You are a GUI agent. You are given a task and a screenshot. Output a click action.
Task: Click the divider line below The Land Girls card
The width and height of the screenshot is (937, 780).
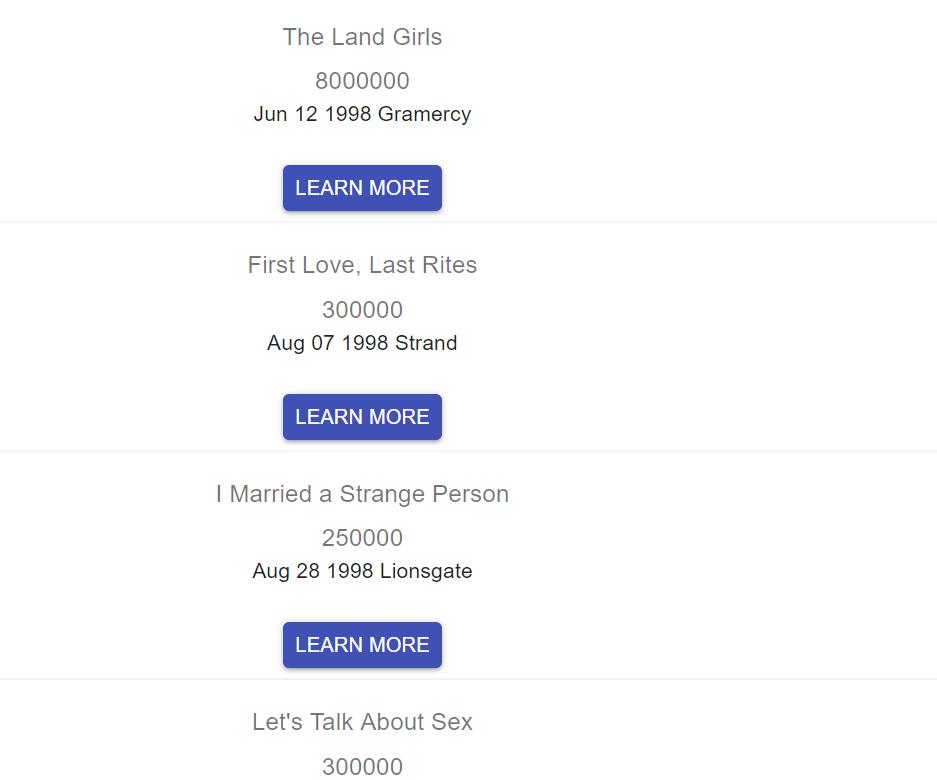[468, 222]
